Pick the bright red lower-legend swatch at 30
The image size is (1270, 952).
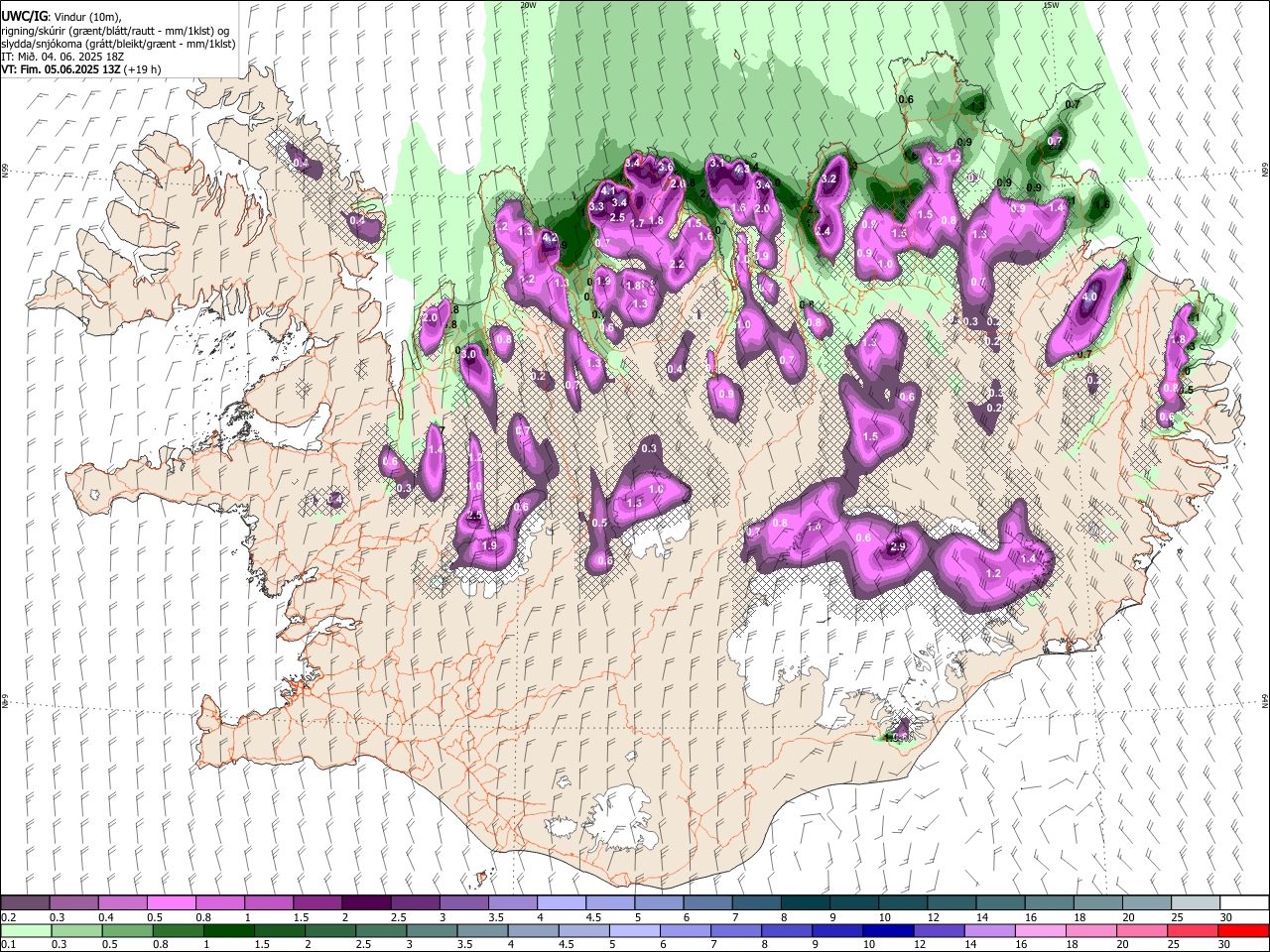coord(1242,930)
